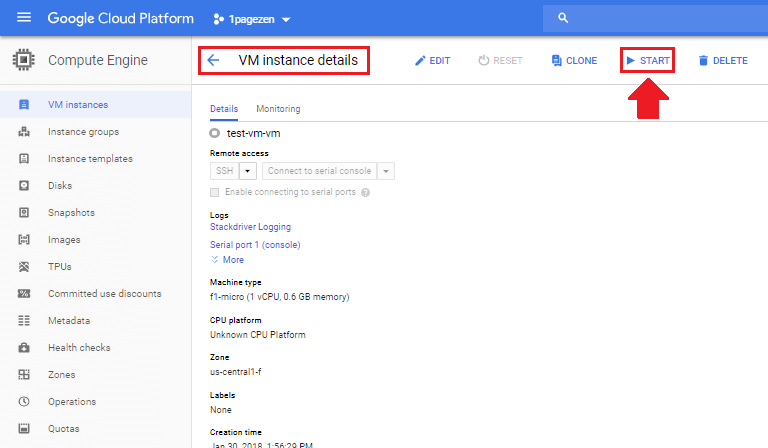Click the START play triangle icon
Image resolution: width=768 pixels, height=448 pixels.
click(x=630, y=60)
